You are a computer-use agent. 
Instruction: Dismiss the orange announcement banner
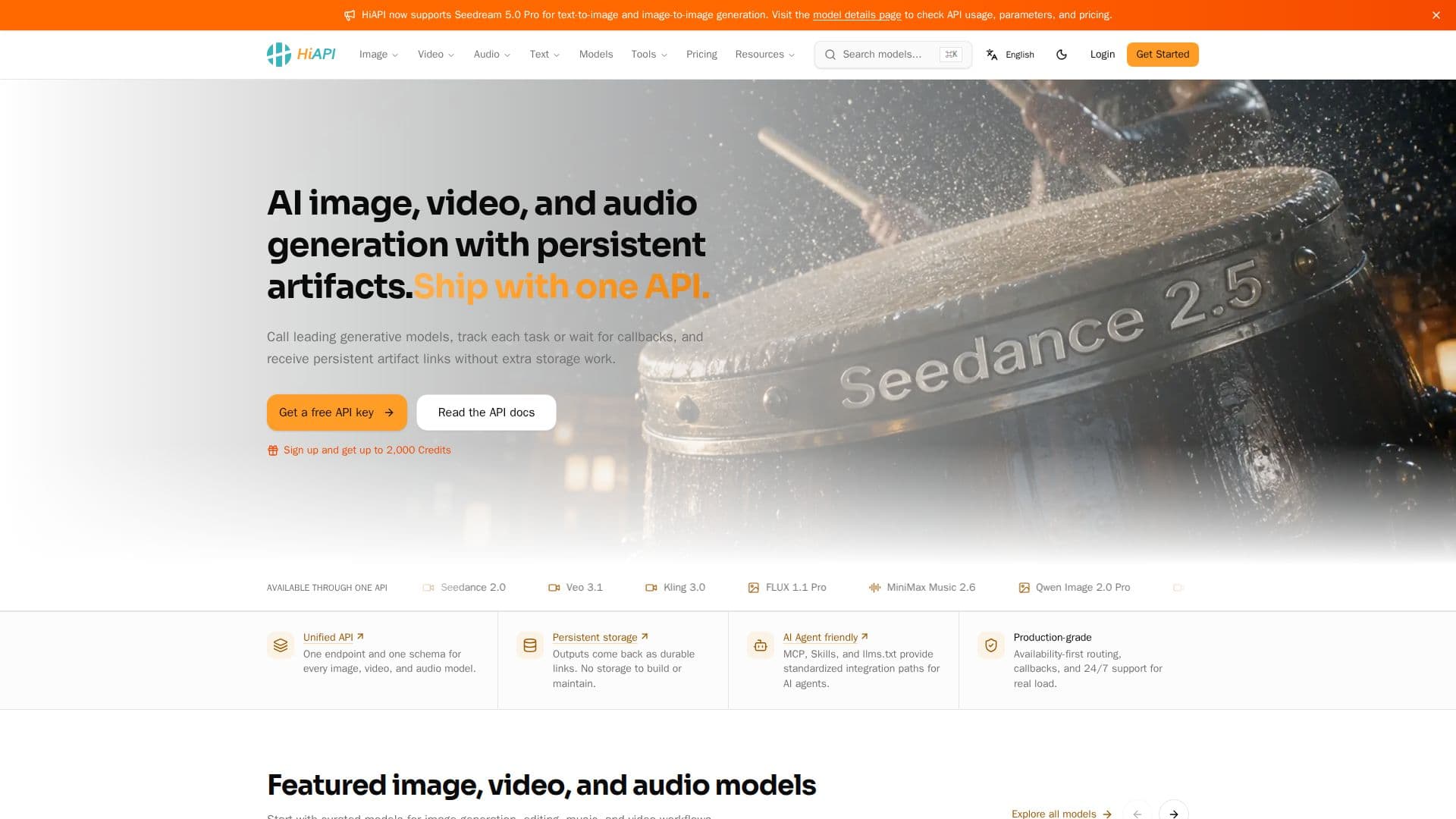[x=1436, y=15]
